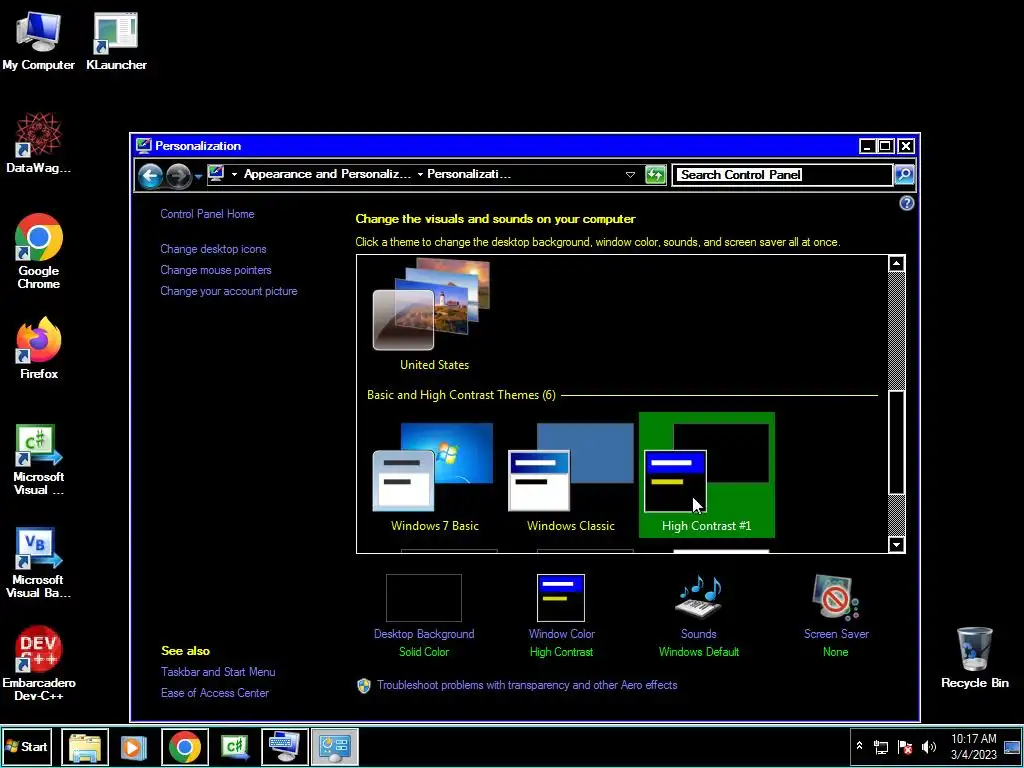The height and width of the screenshot is (768, 1024).
Task: Open Taskbar and Start Menu link
Action: coord(217,671)
